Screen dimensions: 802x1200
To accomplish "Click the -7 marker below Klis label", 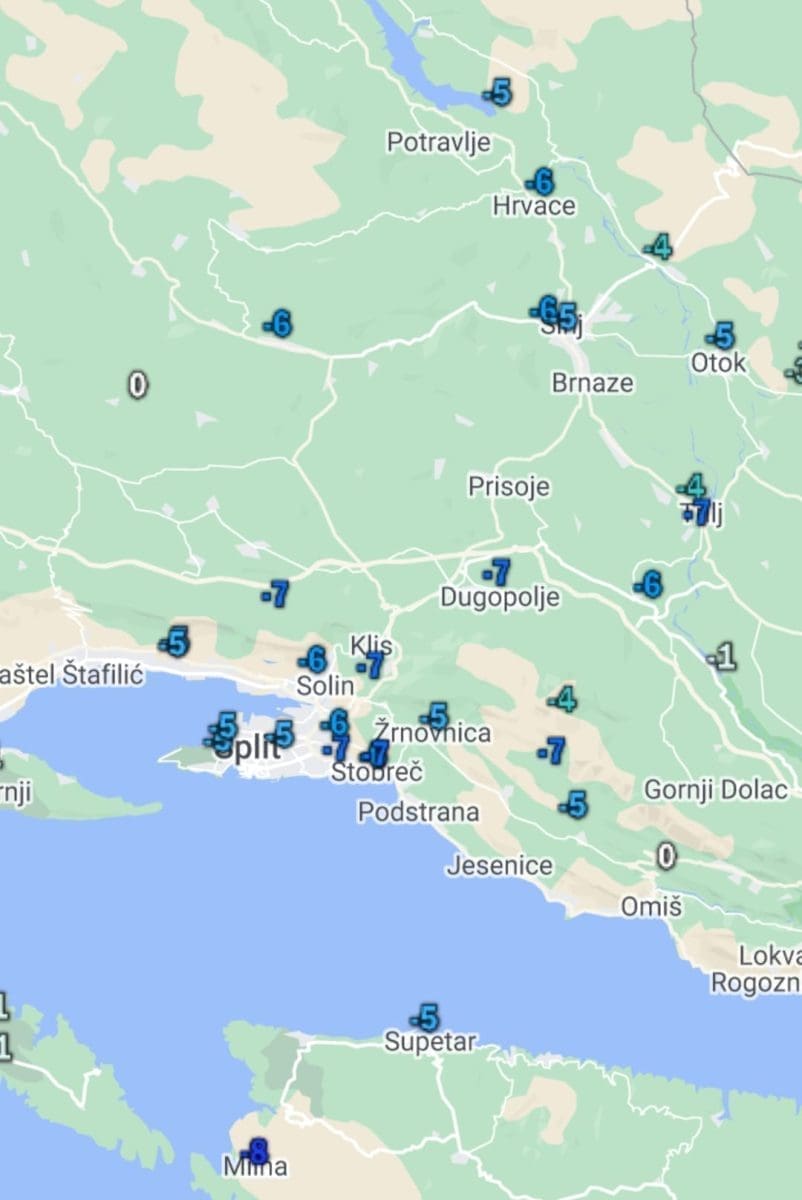I will pyautogui.click(x=372, y=665).
